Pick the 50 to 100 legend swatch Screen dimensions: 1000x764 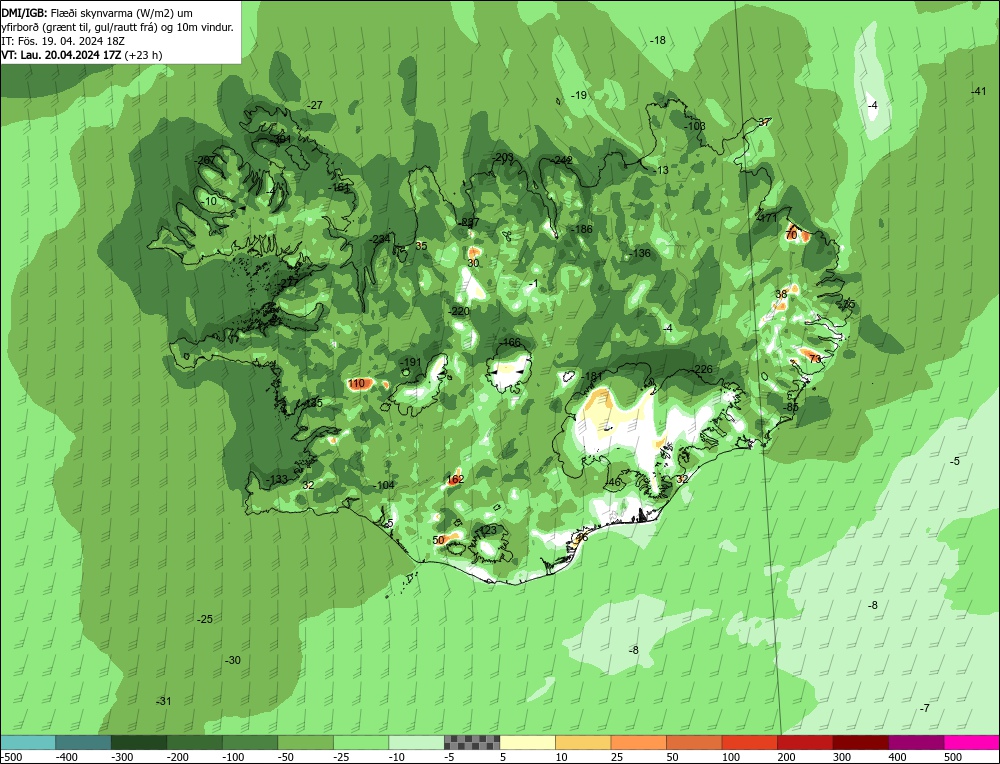(x=694, y=742)
